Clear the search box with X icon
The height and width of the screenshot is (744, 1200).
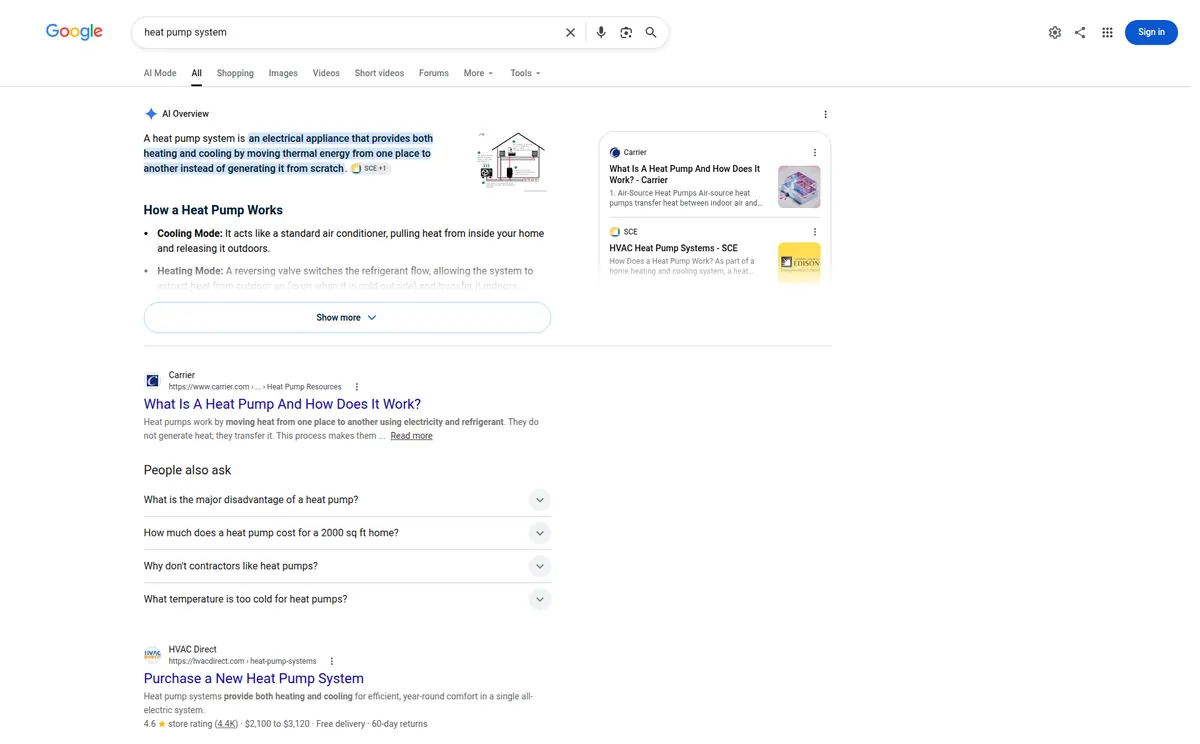[x=570, y=32]
